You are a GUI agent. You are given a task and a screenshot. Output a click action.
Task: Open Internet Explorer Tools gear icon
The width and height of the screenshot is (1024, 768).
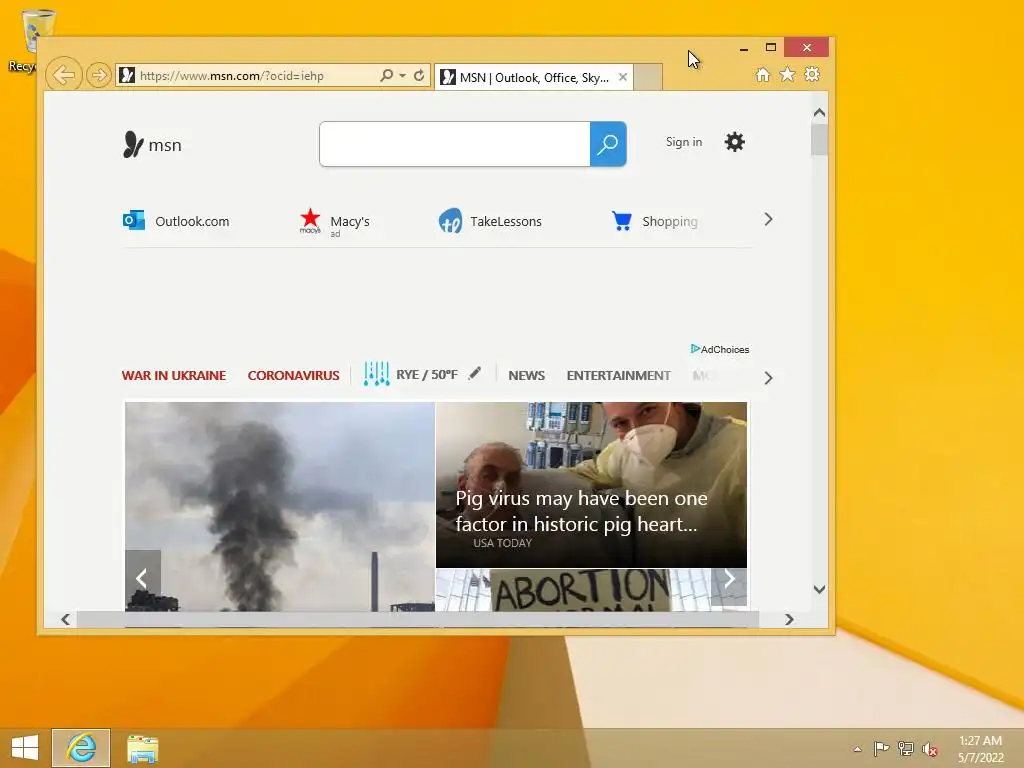tap(812, 74)
